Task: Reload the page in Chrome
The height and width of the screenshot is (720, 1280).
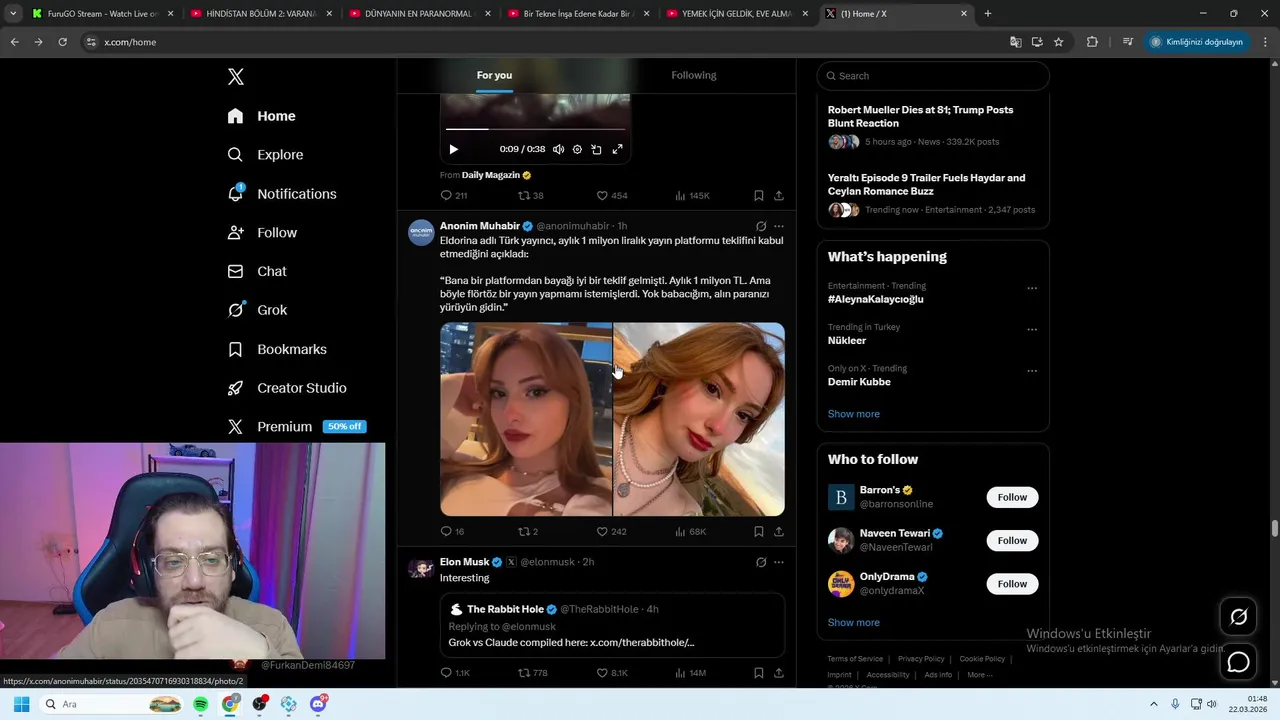Action: click(x=62, y=42)
